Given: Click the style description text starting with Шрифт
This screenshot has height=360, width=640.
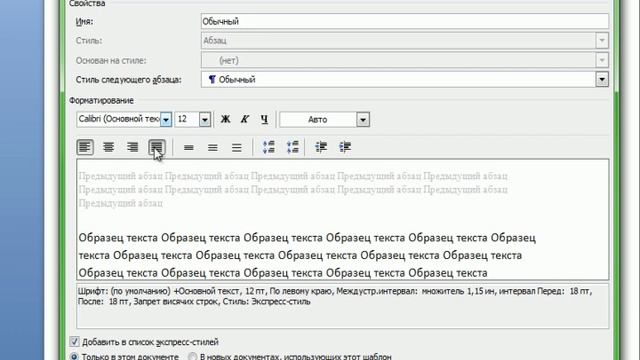Looking at the screenshot, I should [x=335, y=296].
